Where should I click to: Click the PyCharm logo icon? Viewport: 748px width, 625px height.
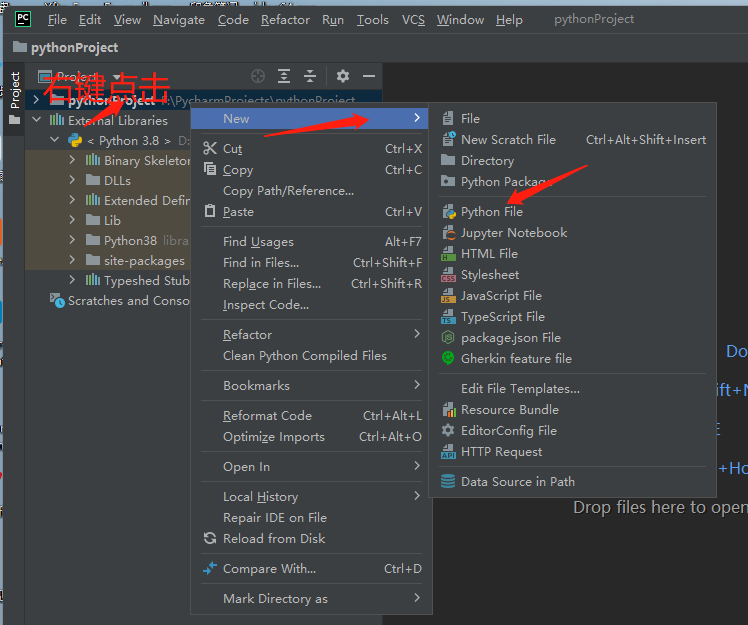(22, 19)
